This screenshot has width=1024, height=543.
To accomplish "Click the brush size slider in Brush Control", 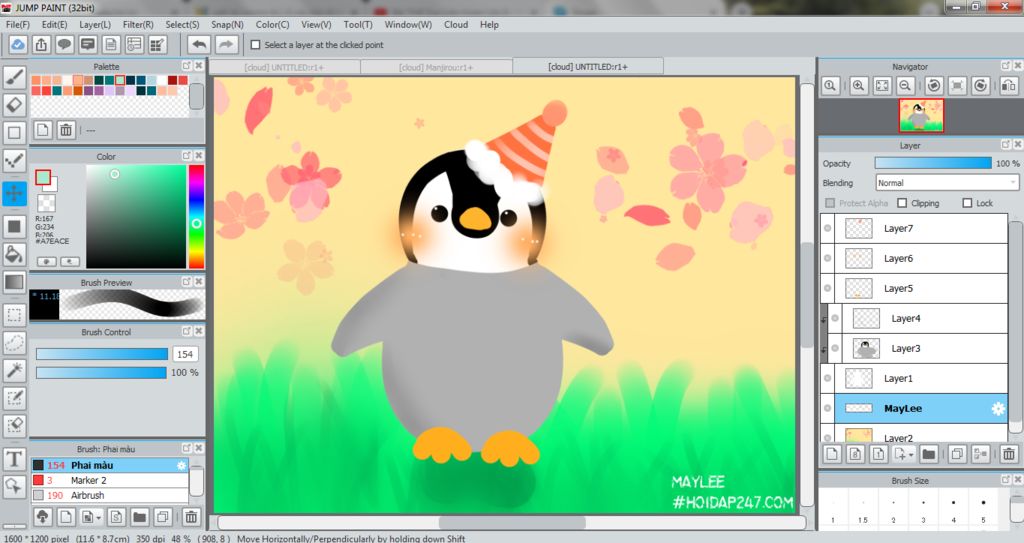I will click(x=102, y=354).
